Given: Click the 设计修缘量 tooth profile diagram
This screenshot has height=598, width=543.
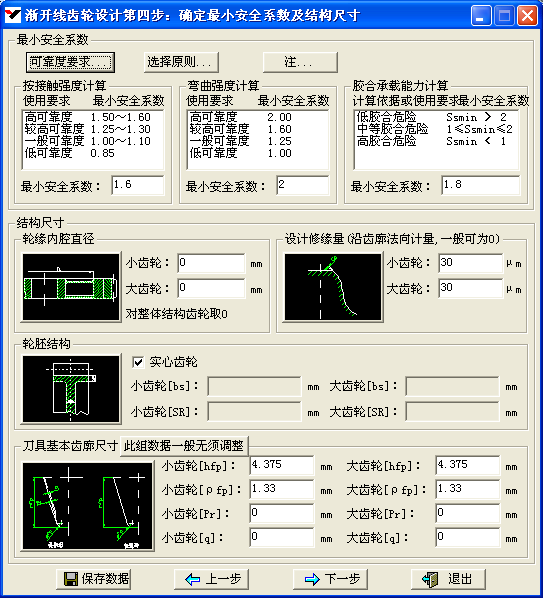Looking at the screenshot, I should pyautogui.click(x=333, y=287).
